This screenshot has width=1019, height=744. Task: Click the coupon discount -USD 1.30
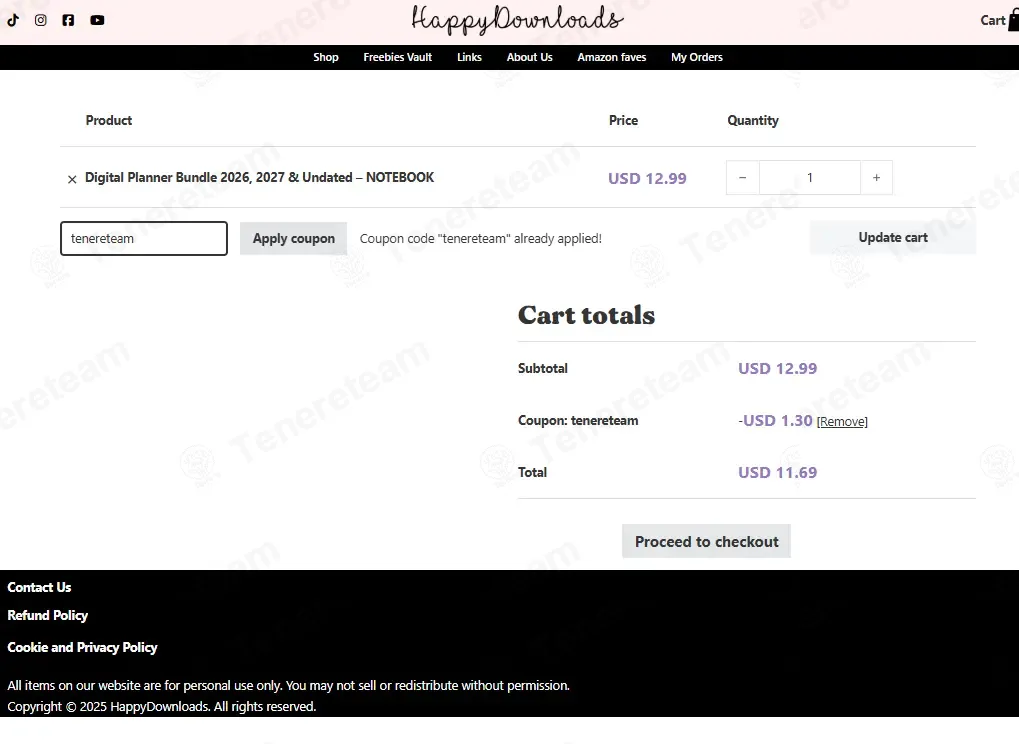pos(775,420)
